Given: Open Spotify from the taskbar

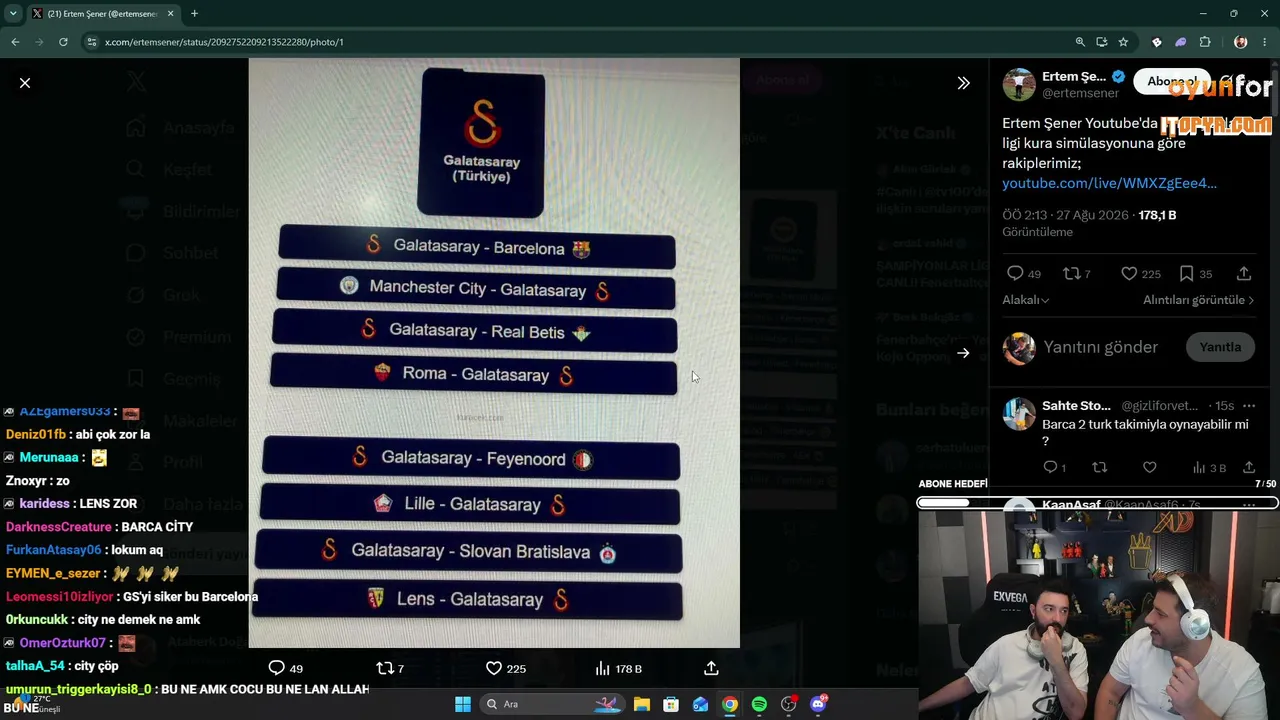Looking at the screenshot, I should coord(759,704).
